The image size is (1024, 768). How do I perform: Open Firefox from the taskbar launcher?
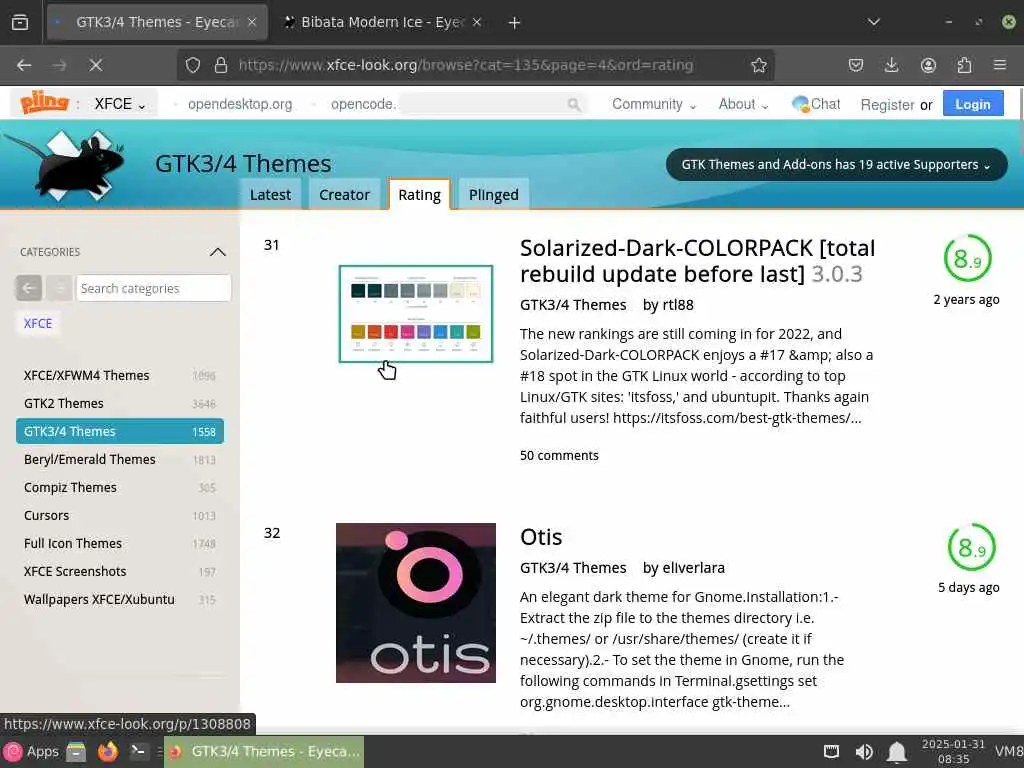pyautogui.click(x=107, y=752)
